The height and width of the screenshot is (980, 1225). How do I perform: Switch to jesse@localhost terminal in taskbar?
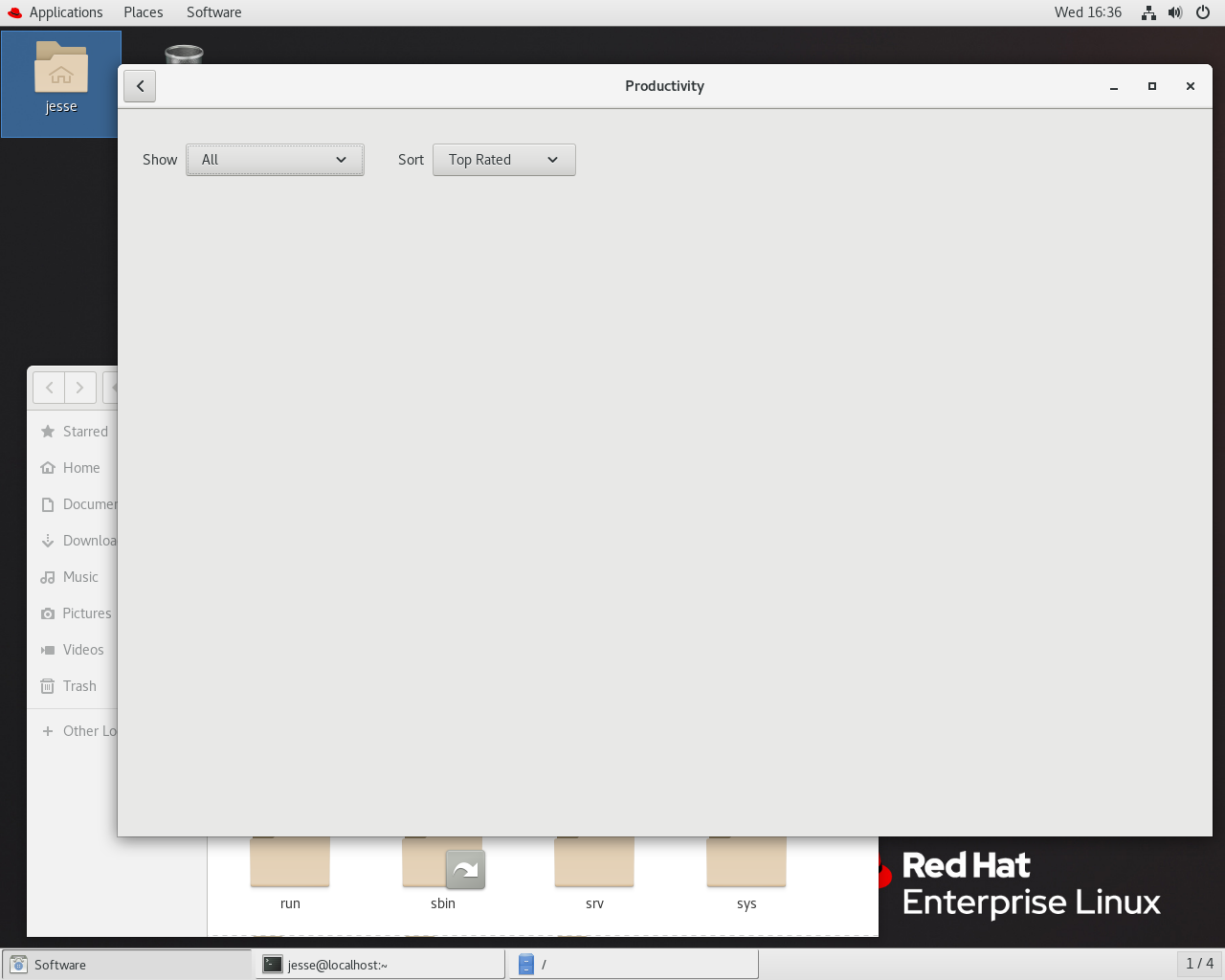380,965
